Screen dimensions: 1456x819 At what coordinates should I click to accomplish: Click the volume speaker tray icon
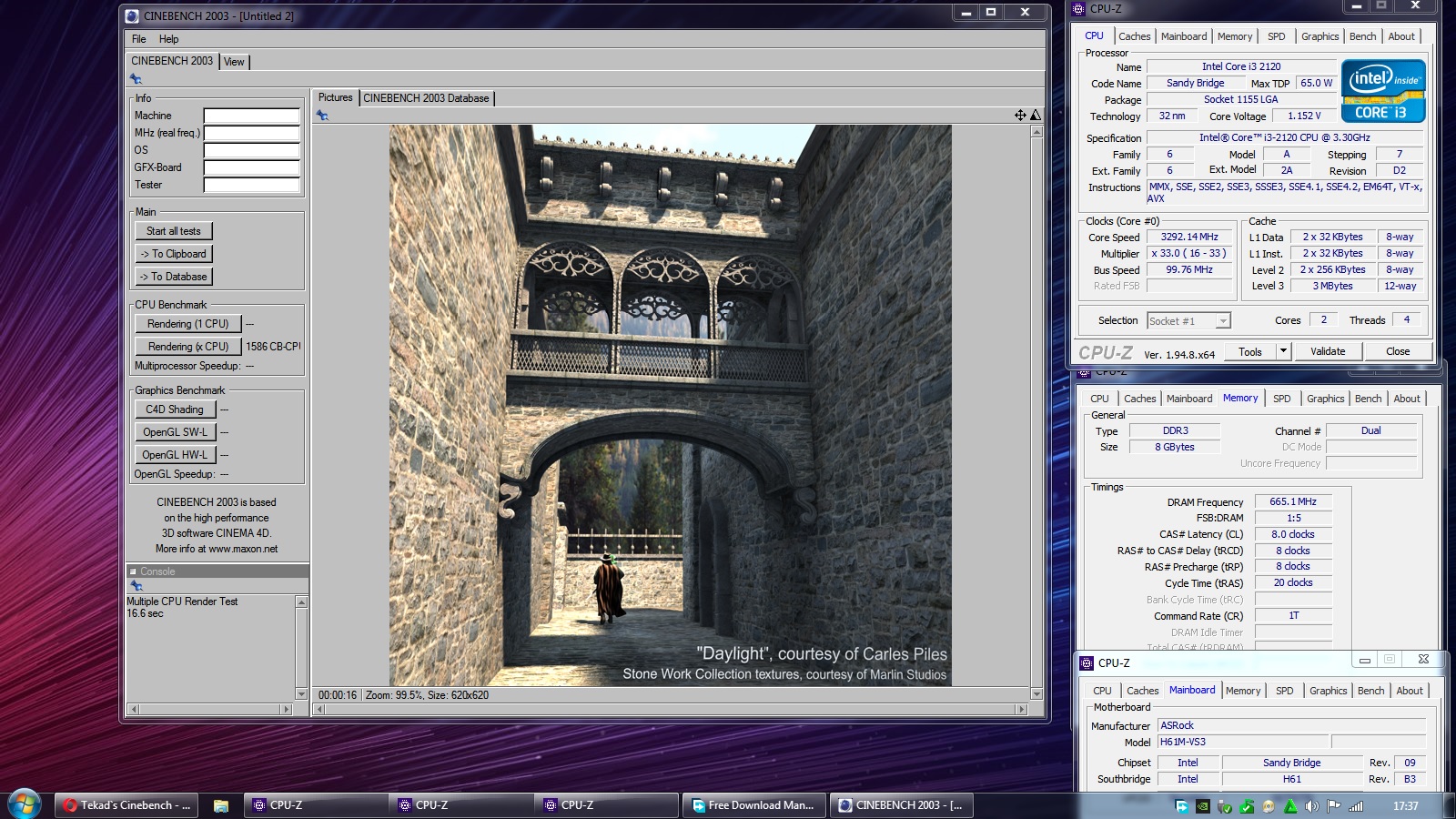point(1312,805)
